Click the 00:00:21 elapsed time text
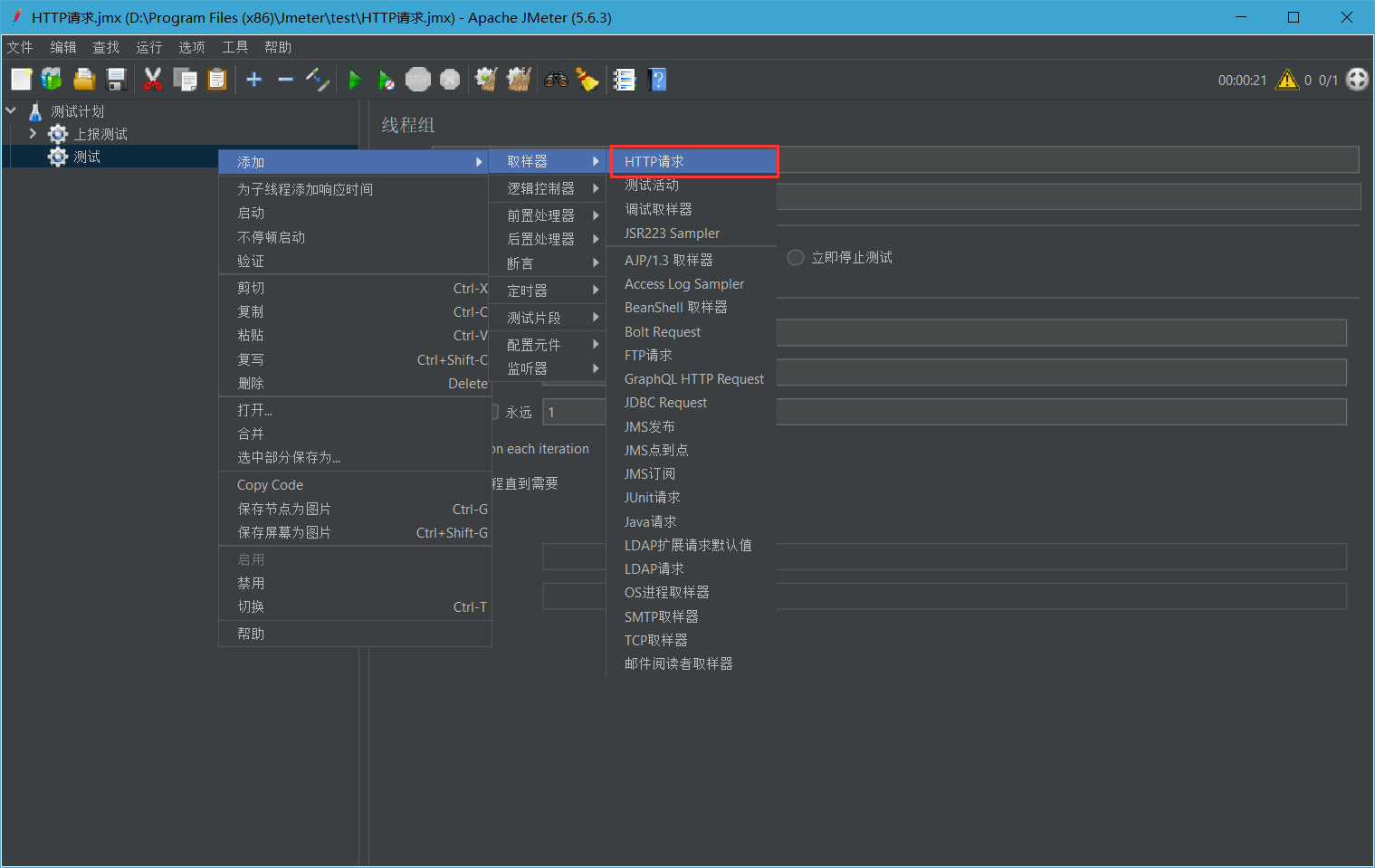This screenshot has height=868, width=1375. coord(1242,81)
